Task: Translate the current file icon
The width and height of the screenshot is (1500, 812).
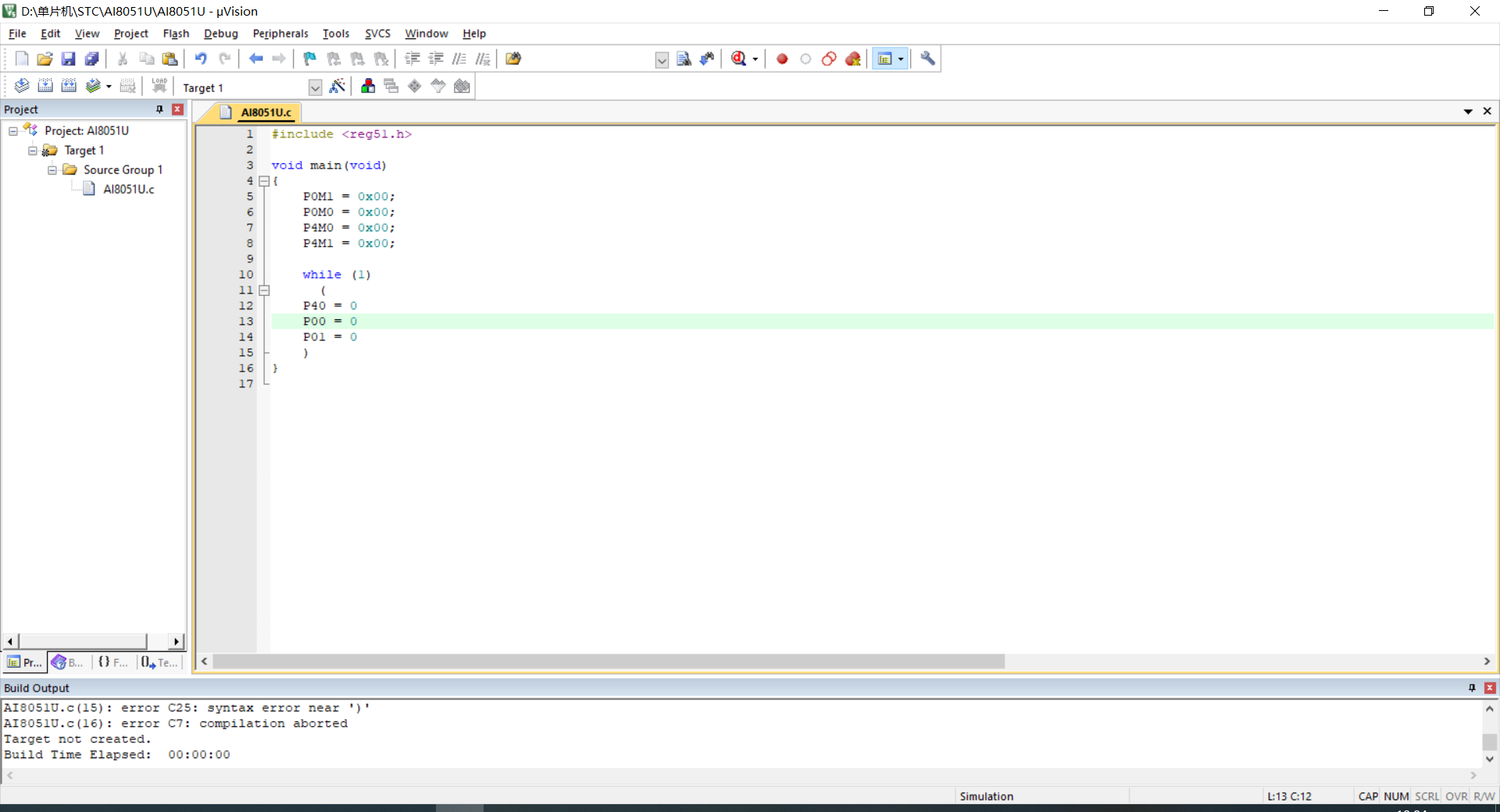Action: coord(22,86)
